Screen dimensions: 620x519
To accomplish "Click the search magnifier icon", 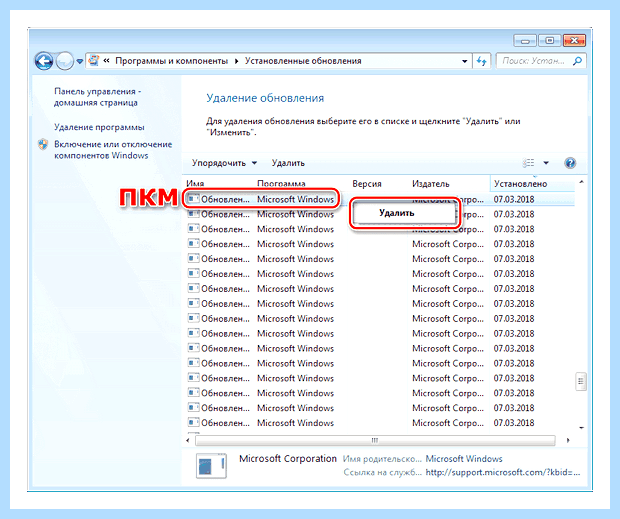I will [578, 61].
